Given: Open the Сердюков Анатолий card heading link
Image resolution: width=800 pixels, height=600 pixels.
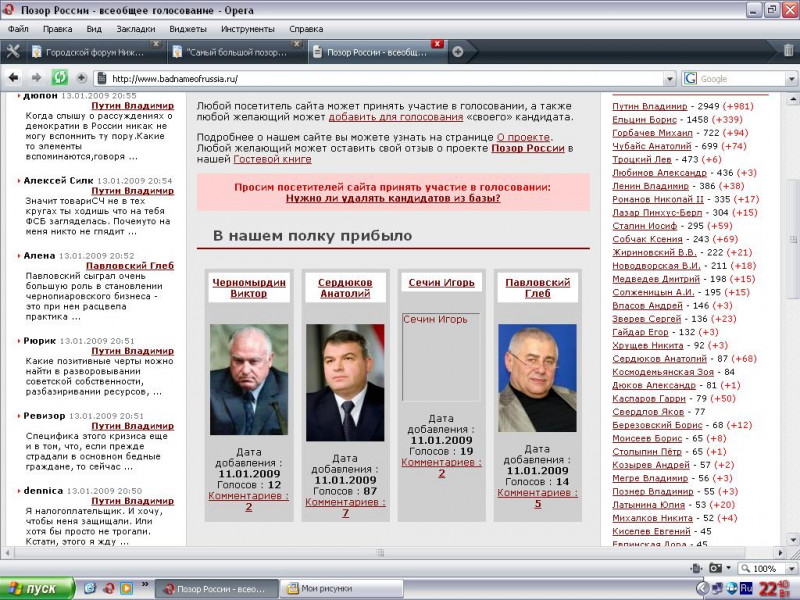Looking at the screenshot, I should click(345, 288).
